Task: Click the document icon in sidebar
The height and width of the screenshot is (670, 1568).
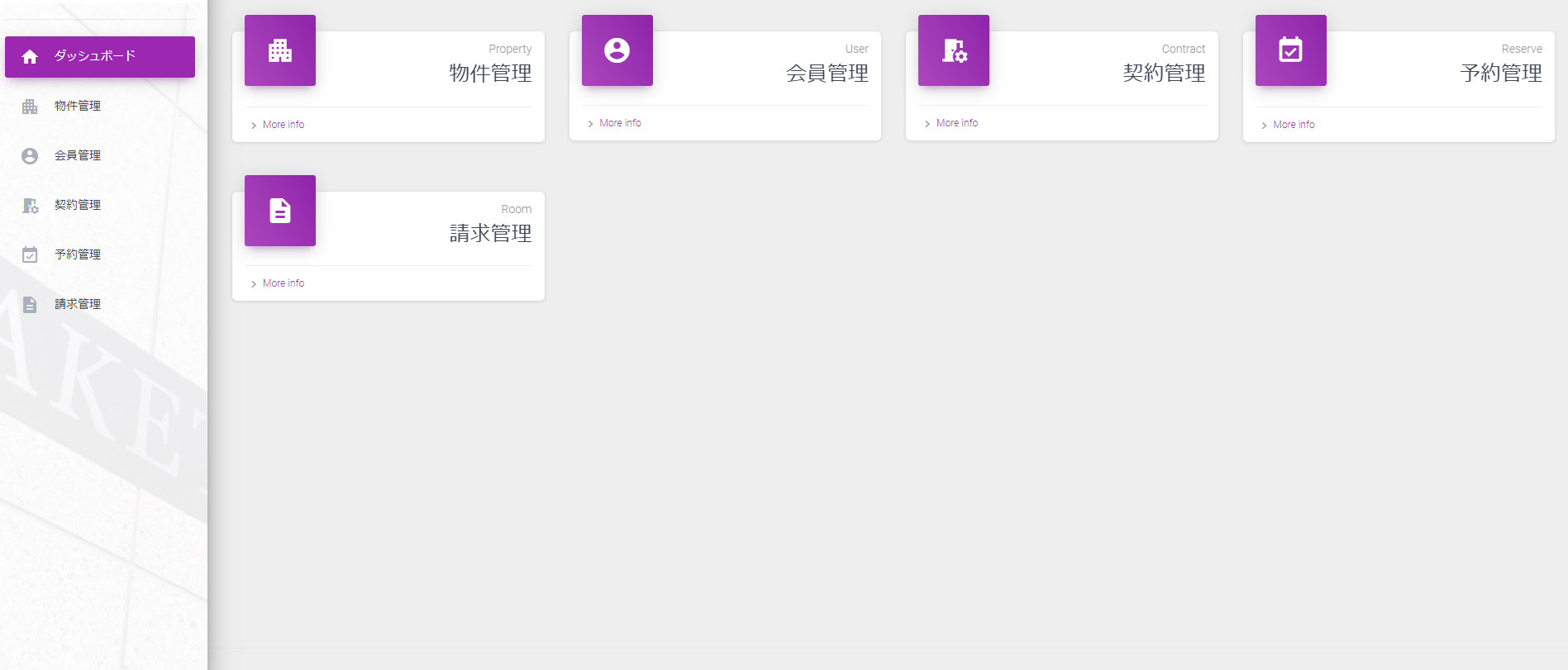Action: pyautogui.click(x=30, y=305)
